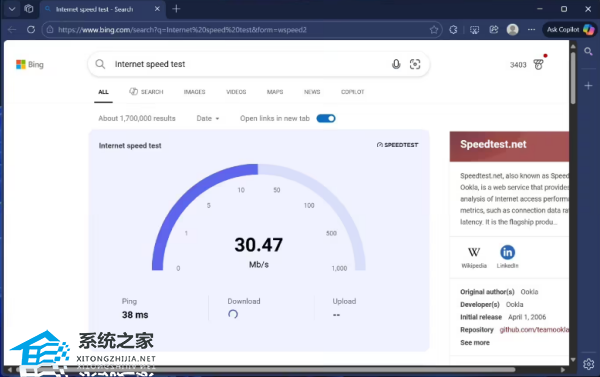Switch to the Images tab
Viewport: 600px width, 377px height.
(x=194, y=92)
